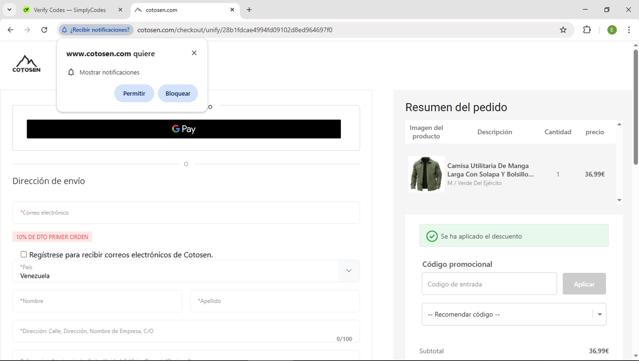This screenshot has height=361, width=639.
Task: Close the Verify Codes SimplyCodes tab
Action: (x=120, y=10)
